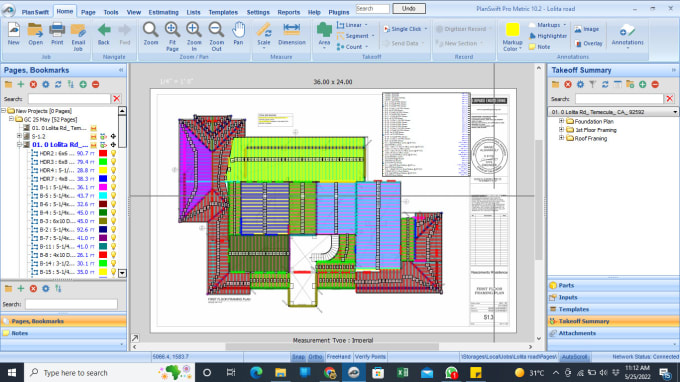Click the yellow Markup Color swatch
This screenshot has height=382, width=680.
(512, 30)
